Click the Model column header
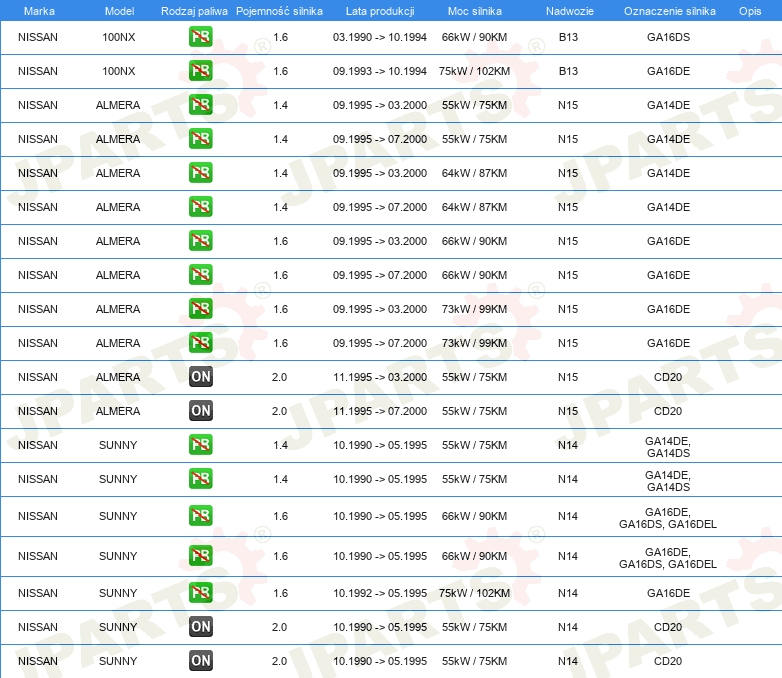Viewport: 782px width, 678px height. click(x=119, y=11)
